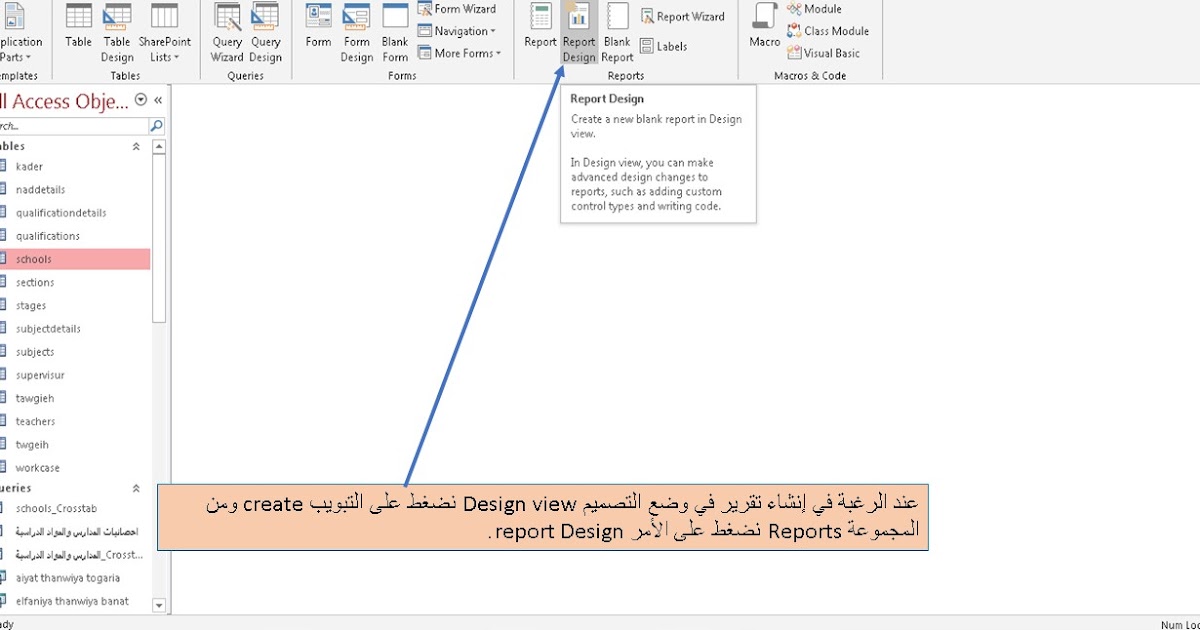Click the navigation pane search box
Screen dimensions: 1200x630
70,125
